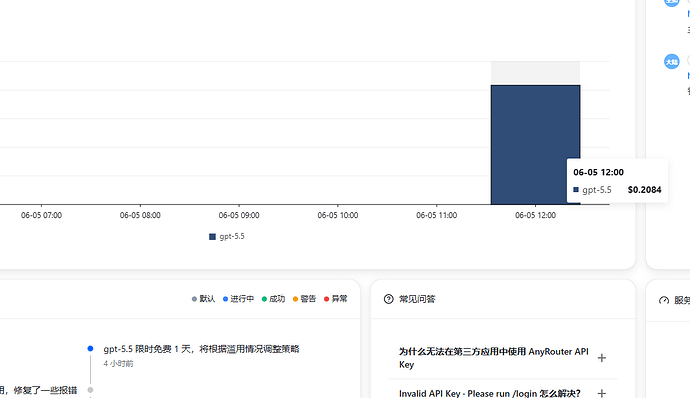Click the $0.2084 value in tooltip
690x398 pixels.
644,190
